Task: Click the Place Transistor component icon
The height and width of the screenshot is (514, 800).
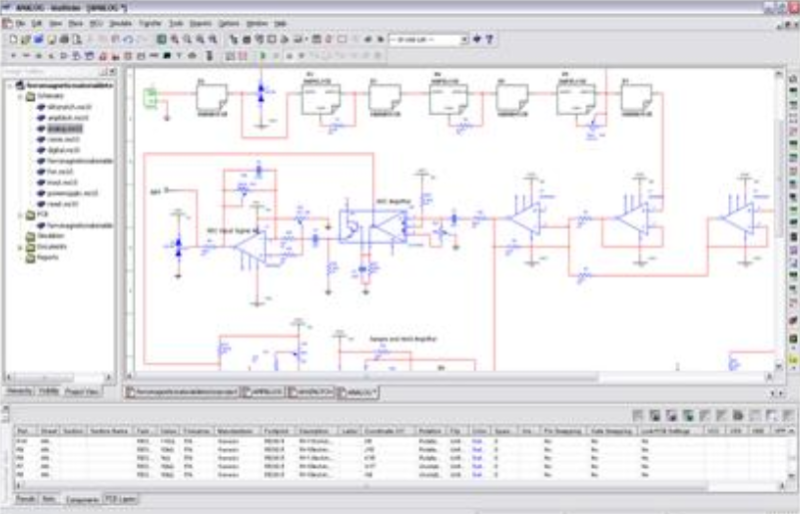Action: pos(52,55)
